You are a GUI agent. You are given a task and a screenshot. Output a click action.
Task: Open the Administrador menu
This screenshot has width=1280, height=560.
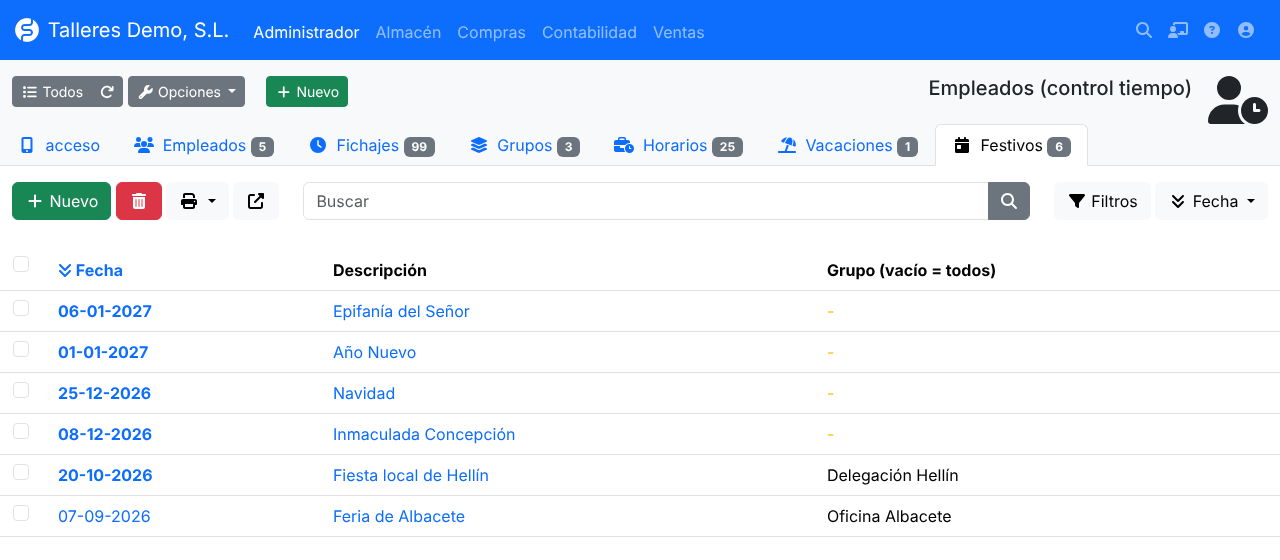pyautogui.click(x=306, y=32)
